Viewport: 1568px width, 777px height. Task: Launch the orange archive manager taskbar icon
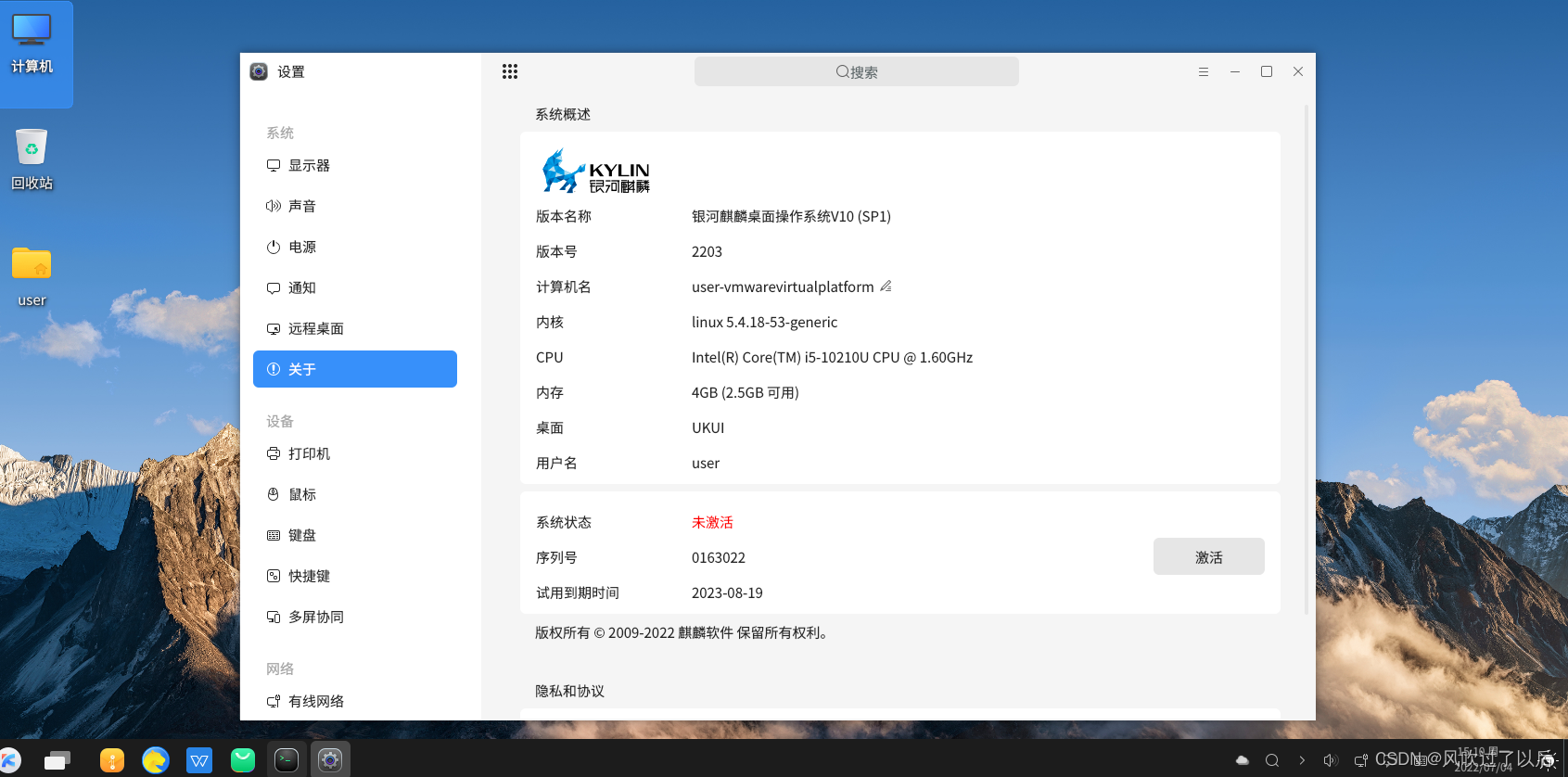[x=111, y=760]
